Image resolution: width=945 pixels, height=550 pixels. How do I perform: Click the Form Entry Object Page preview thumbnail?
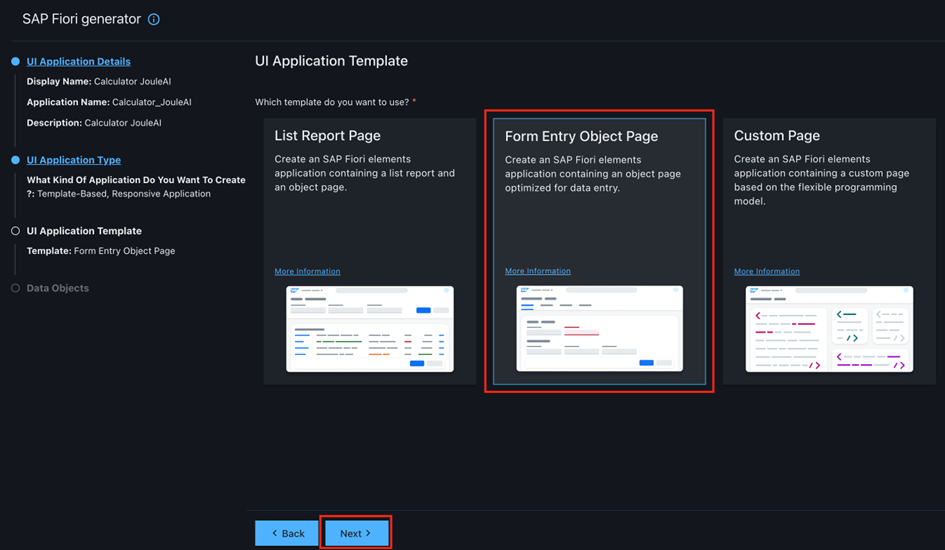coord(599,328)
